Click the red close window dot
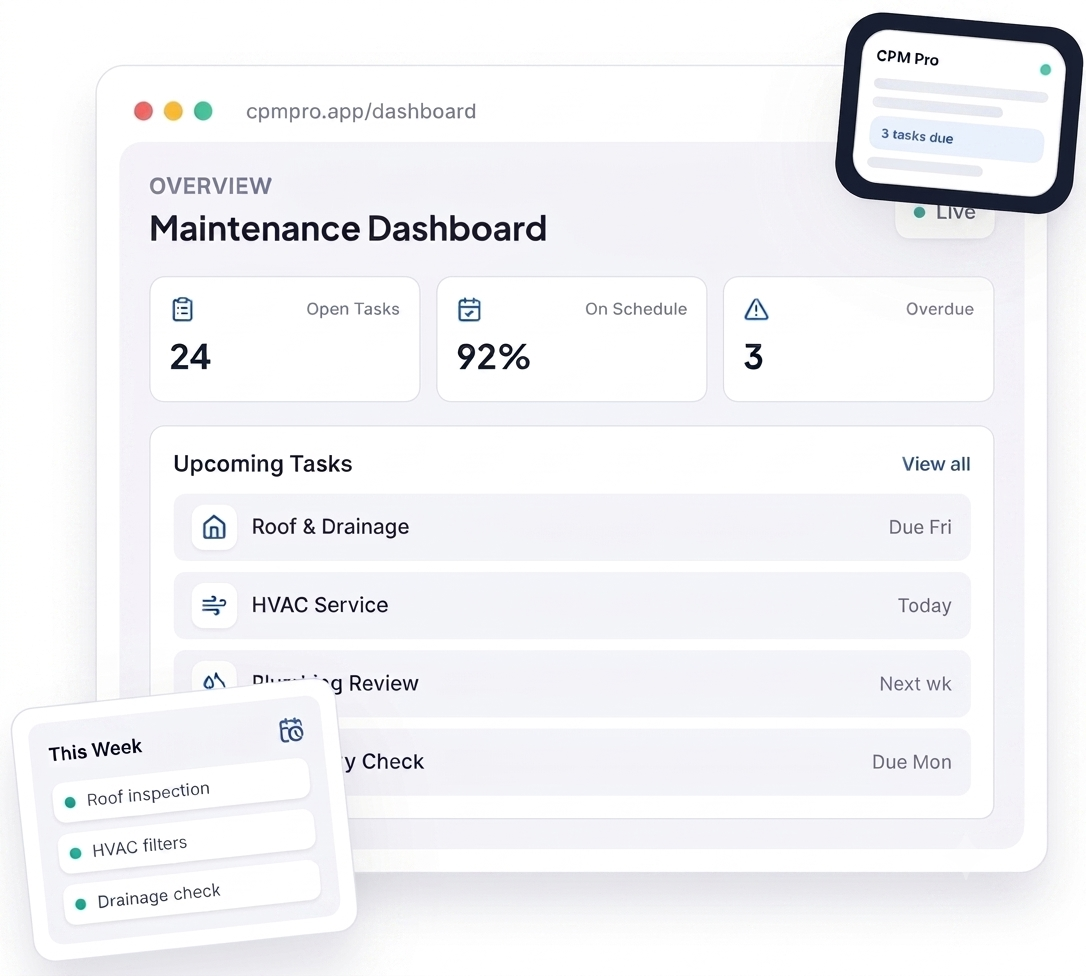This screenshot has width=1086, height=976. click(143, 111)
